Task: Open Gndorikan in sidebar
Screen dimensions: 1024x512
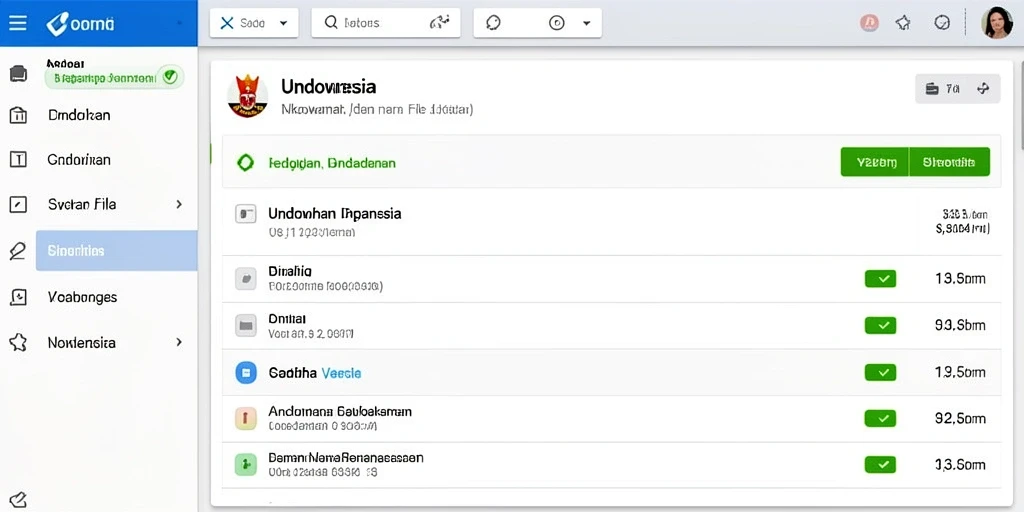Action: 79,160
